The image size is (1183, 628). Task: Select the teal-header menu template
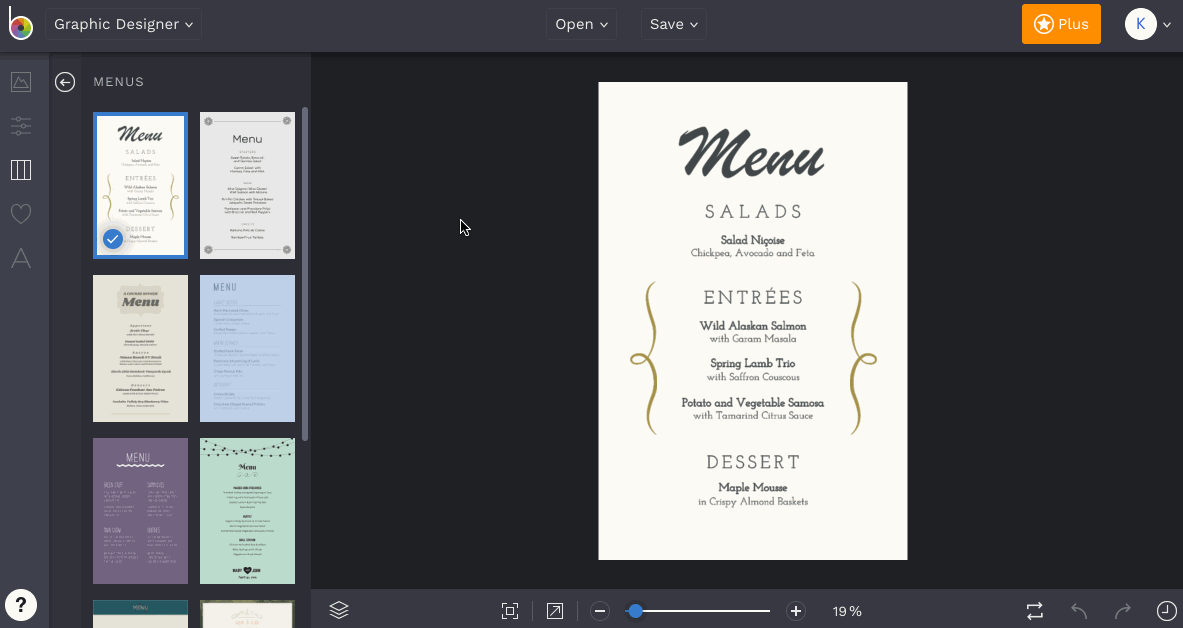coord(140,614)
